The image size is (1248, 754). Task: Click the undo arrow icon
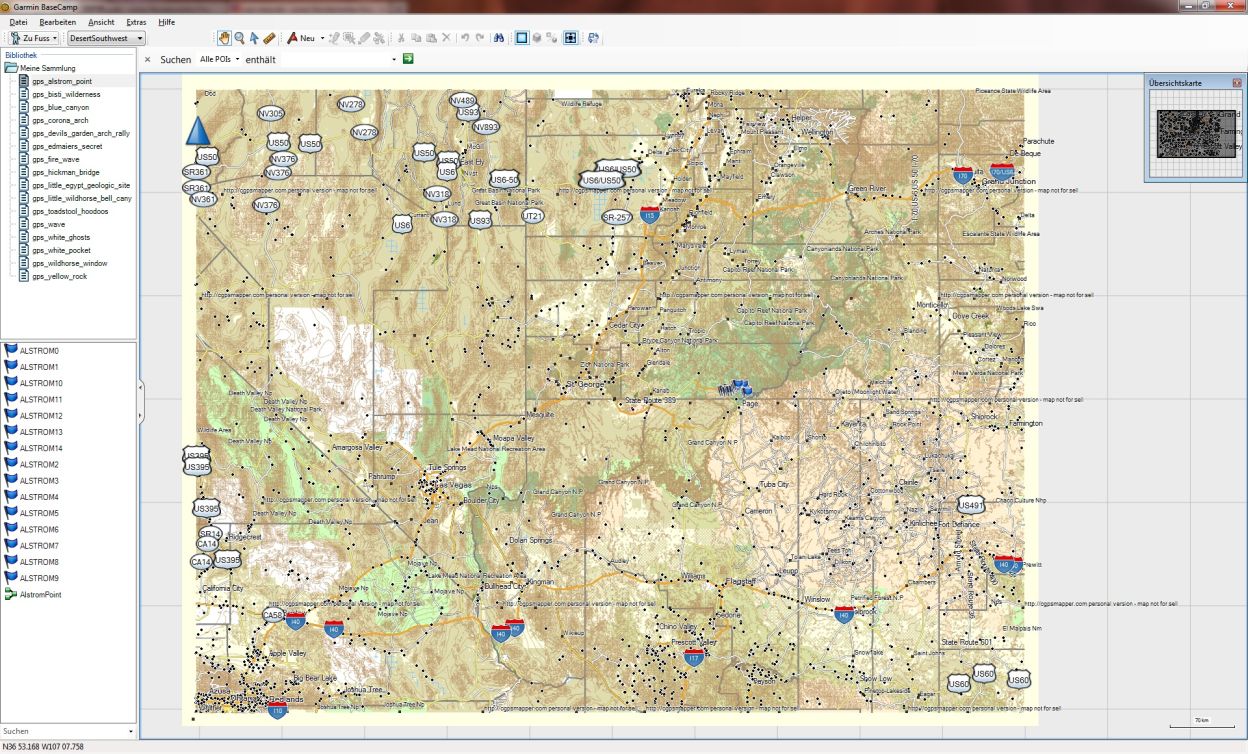coord(465,38)
